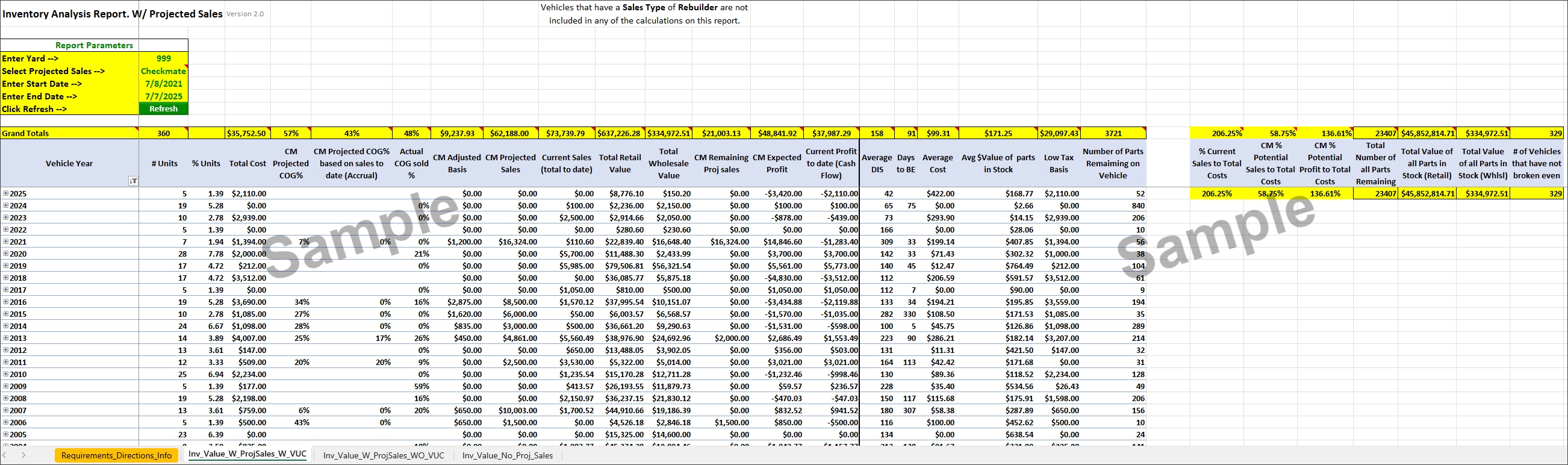Viewport: 1568px width, 465px height.
Task: Expand the 2009 vehicle year row
Action: point(5,386)
